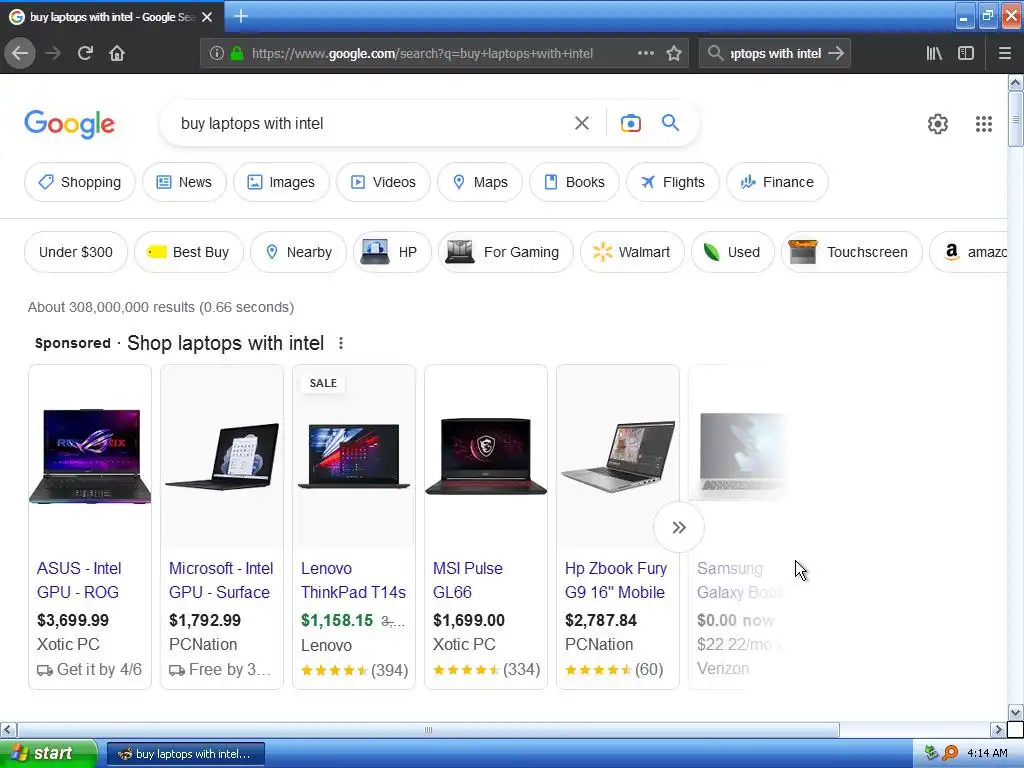Open Google quick settings gear
This screenshot has width=1024, height=768.
pos(938,124)
